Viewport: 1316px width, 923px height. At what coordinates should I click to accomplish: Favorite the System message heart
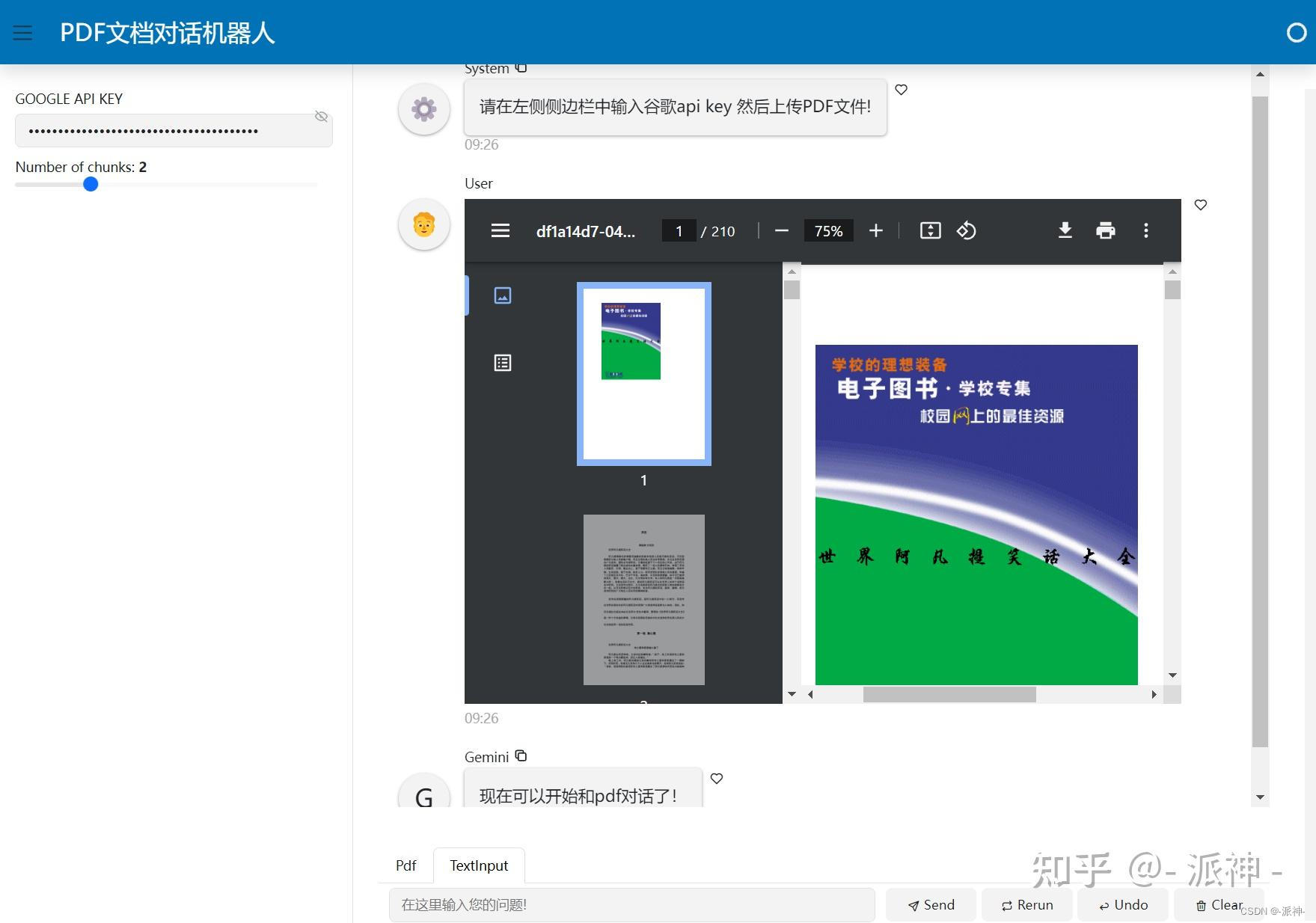coord(901,89)
